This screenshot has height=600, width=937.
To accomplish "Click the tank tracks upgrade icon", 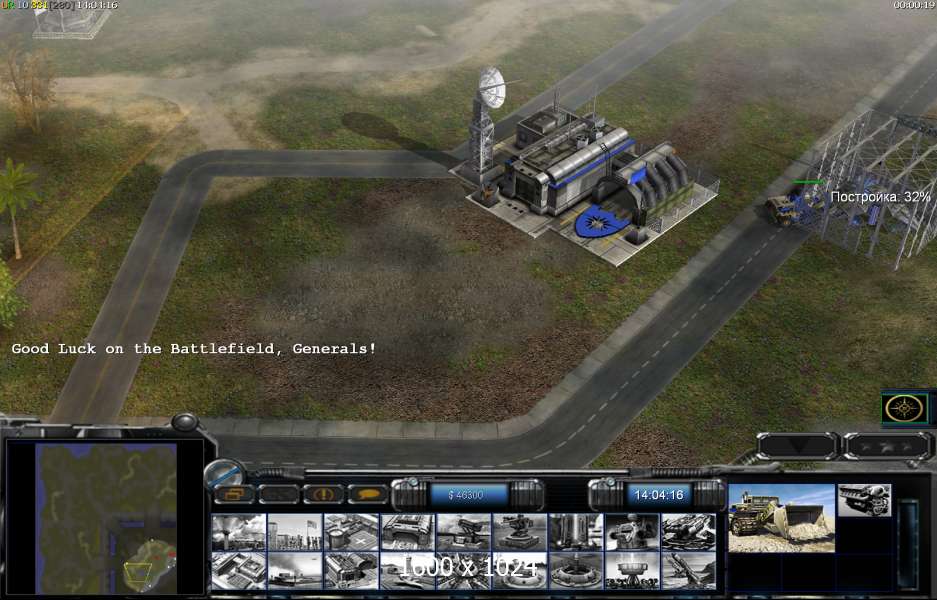I will point(865,500).
